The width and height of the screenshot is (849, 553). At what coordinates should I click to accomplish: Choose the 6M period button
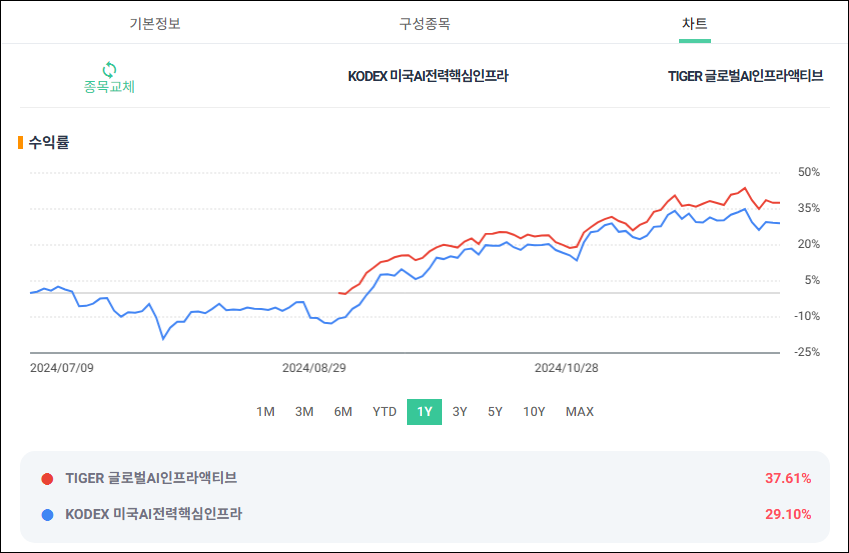click(343, 412)
